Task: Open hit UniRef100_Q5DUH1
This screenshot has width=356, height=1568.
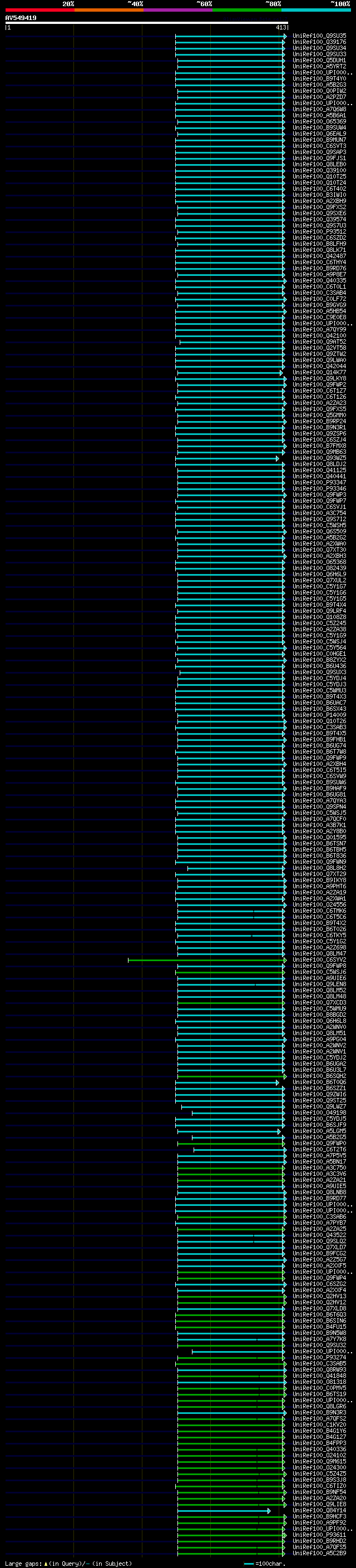Action: point(319,60)
